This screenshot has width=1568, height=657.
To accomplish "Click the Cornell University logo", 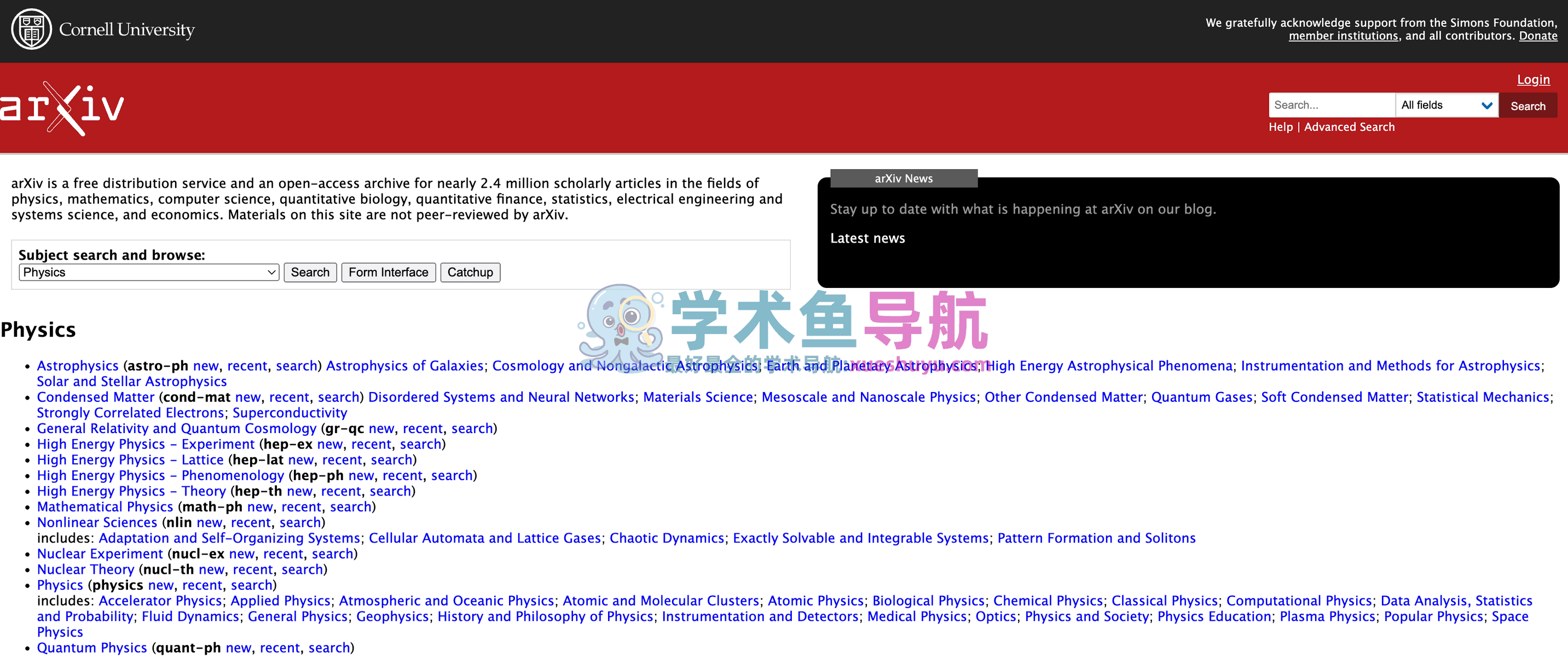I will pos(102,28).
